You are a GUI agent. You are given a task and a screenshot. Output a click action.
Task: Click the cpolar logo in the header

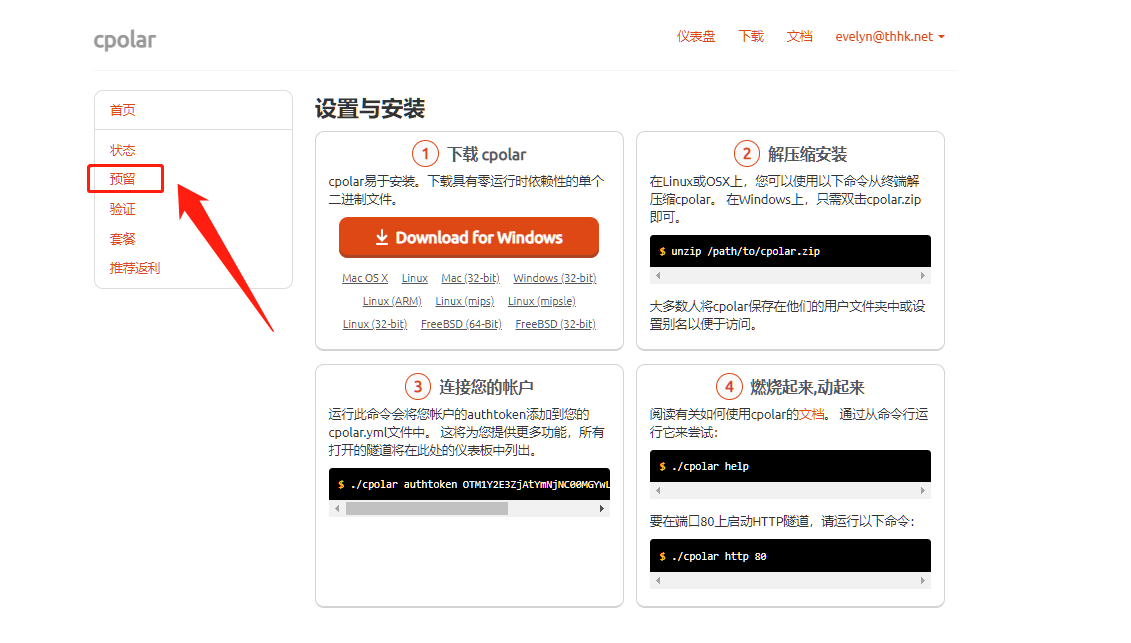tap(124, 39)
